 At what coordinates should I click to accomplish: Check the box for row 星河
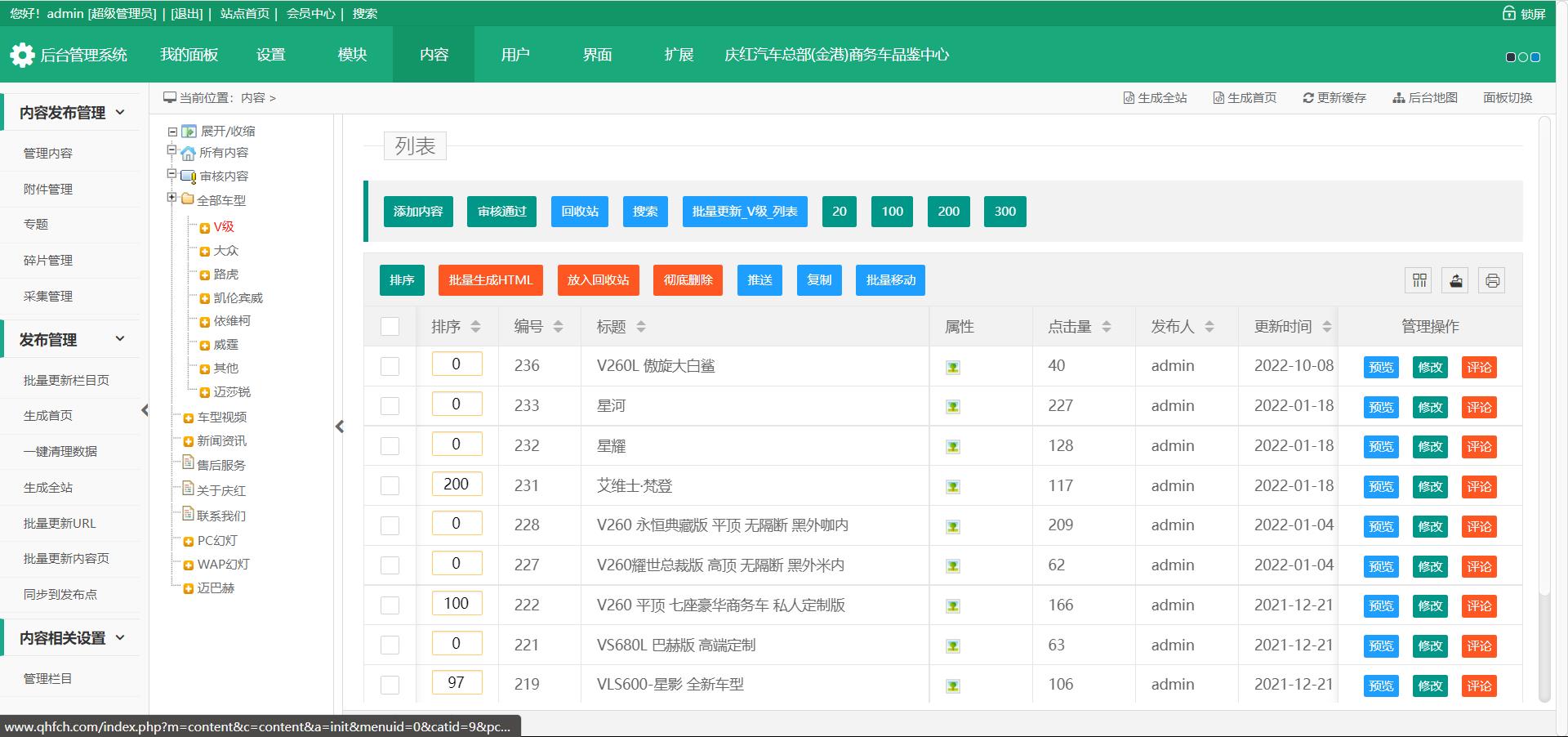tap(390, 407)
